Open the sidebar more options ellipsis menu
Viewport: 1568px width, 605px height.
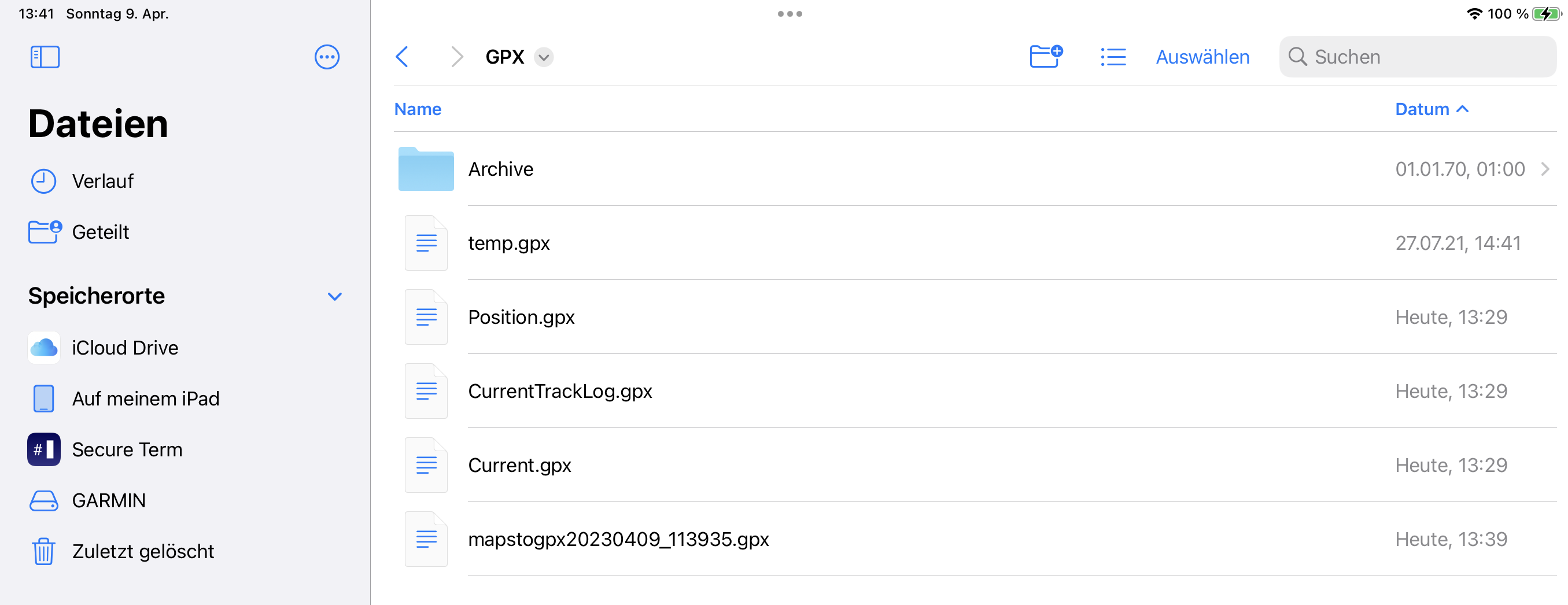(327, 57)
